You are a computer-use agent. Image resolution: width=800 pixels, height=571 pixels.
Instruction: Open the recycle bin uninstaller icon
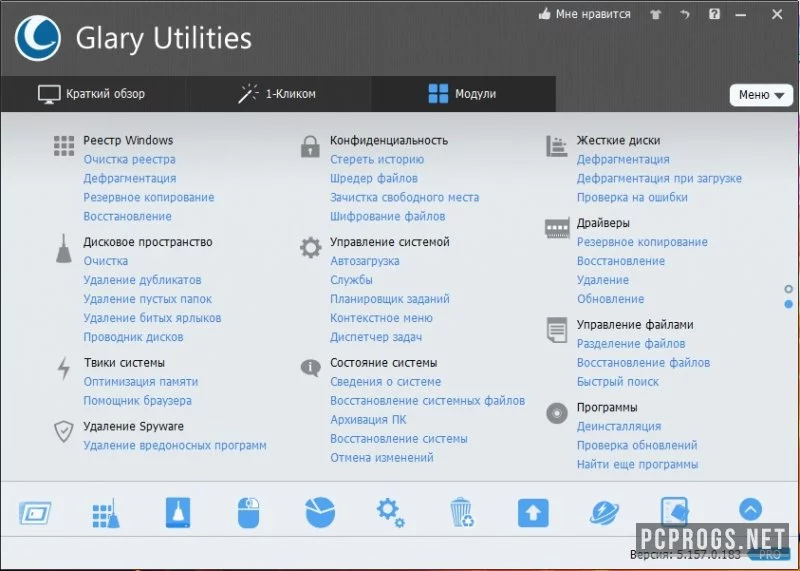pos(462,512)
